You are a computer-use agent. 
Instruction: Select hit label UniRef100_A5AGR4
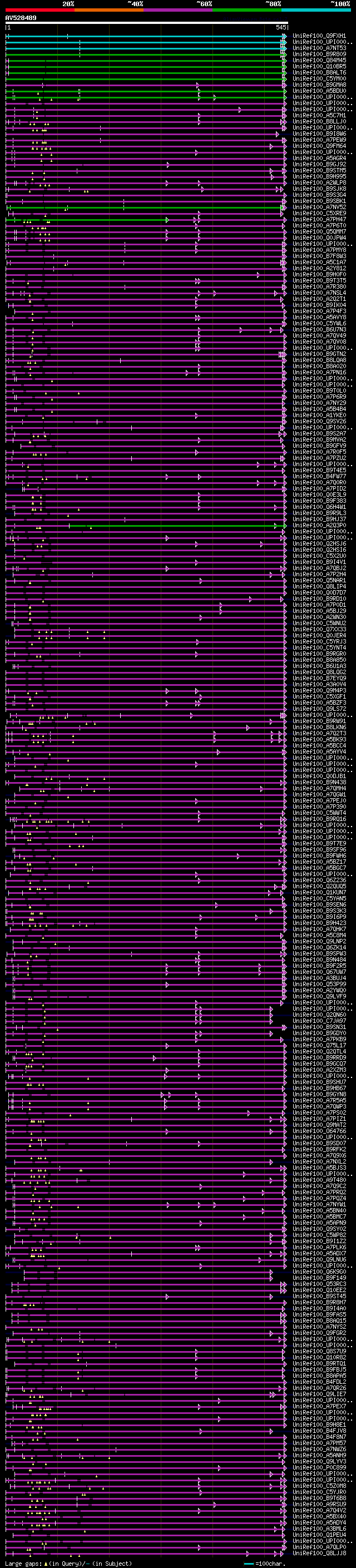pos(319,159)
